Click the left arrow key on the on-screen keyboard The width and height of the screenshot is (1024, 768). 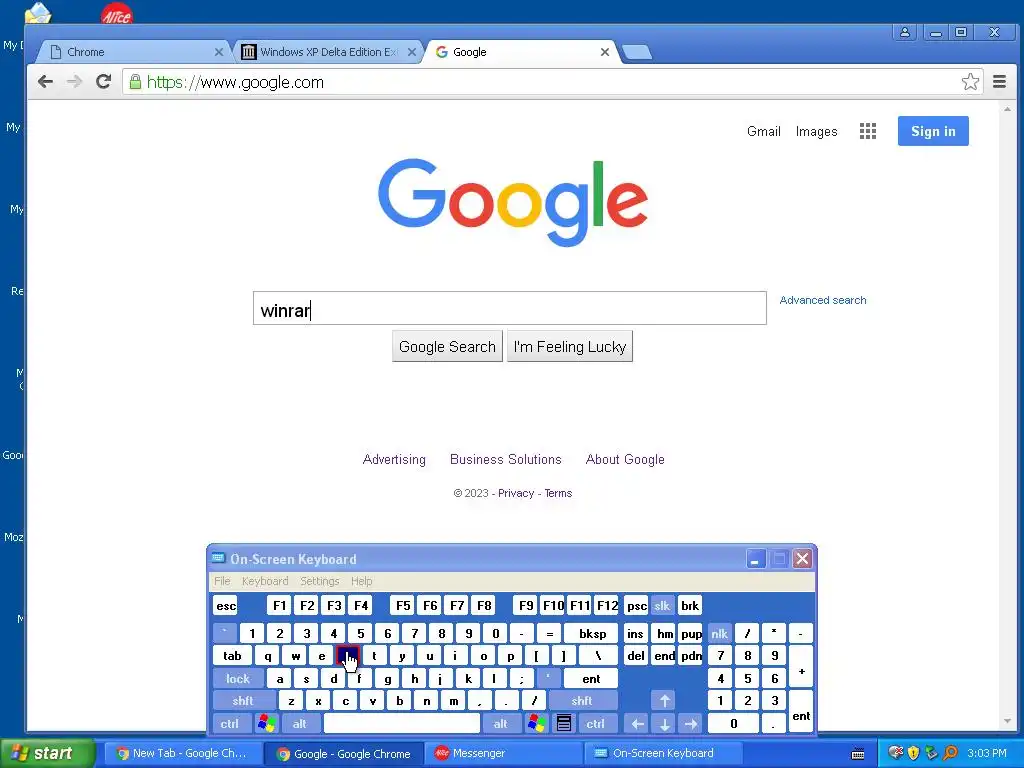[x=637, y=724]
